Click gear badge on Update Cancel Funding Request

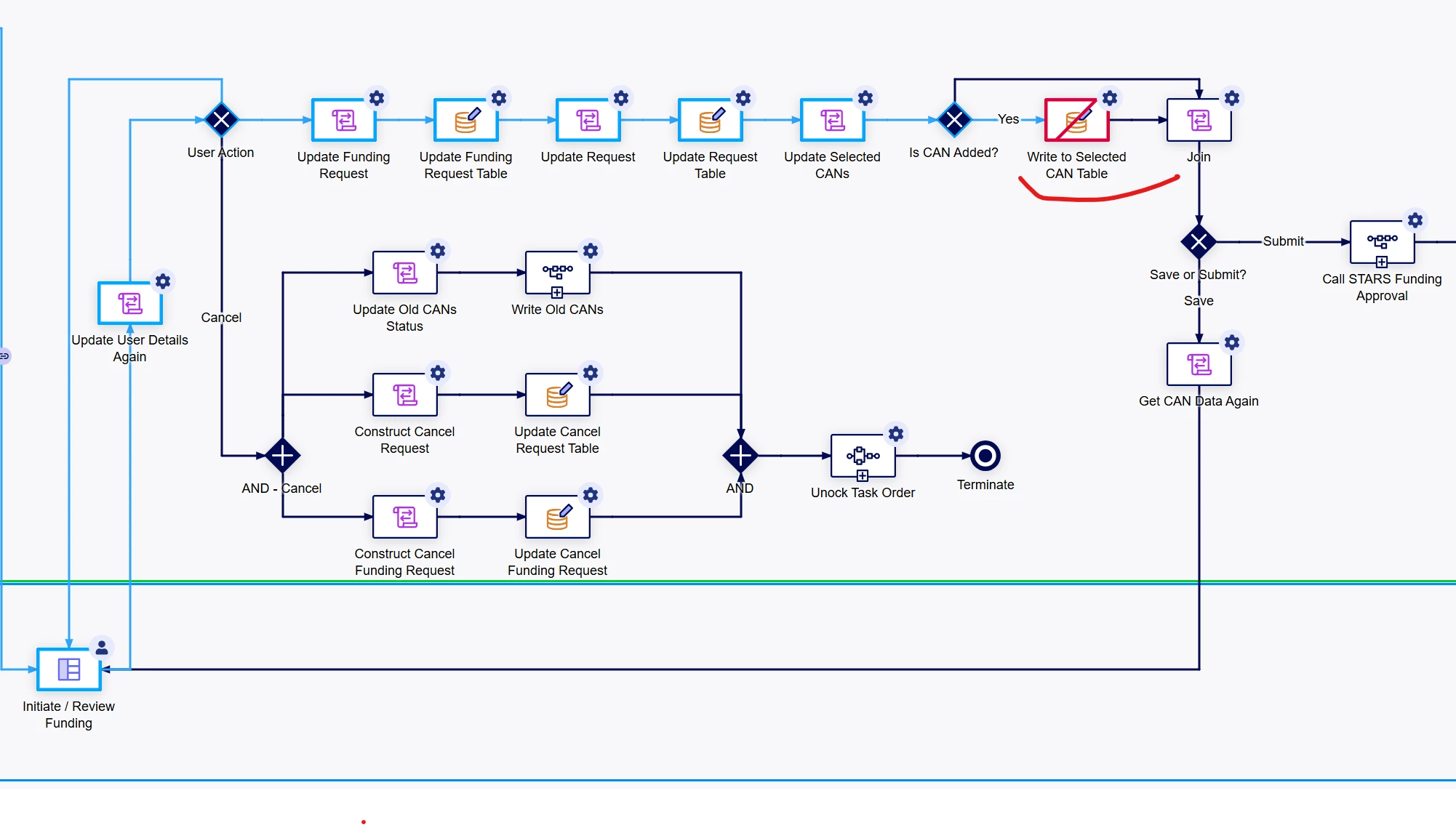point(591,495)
